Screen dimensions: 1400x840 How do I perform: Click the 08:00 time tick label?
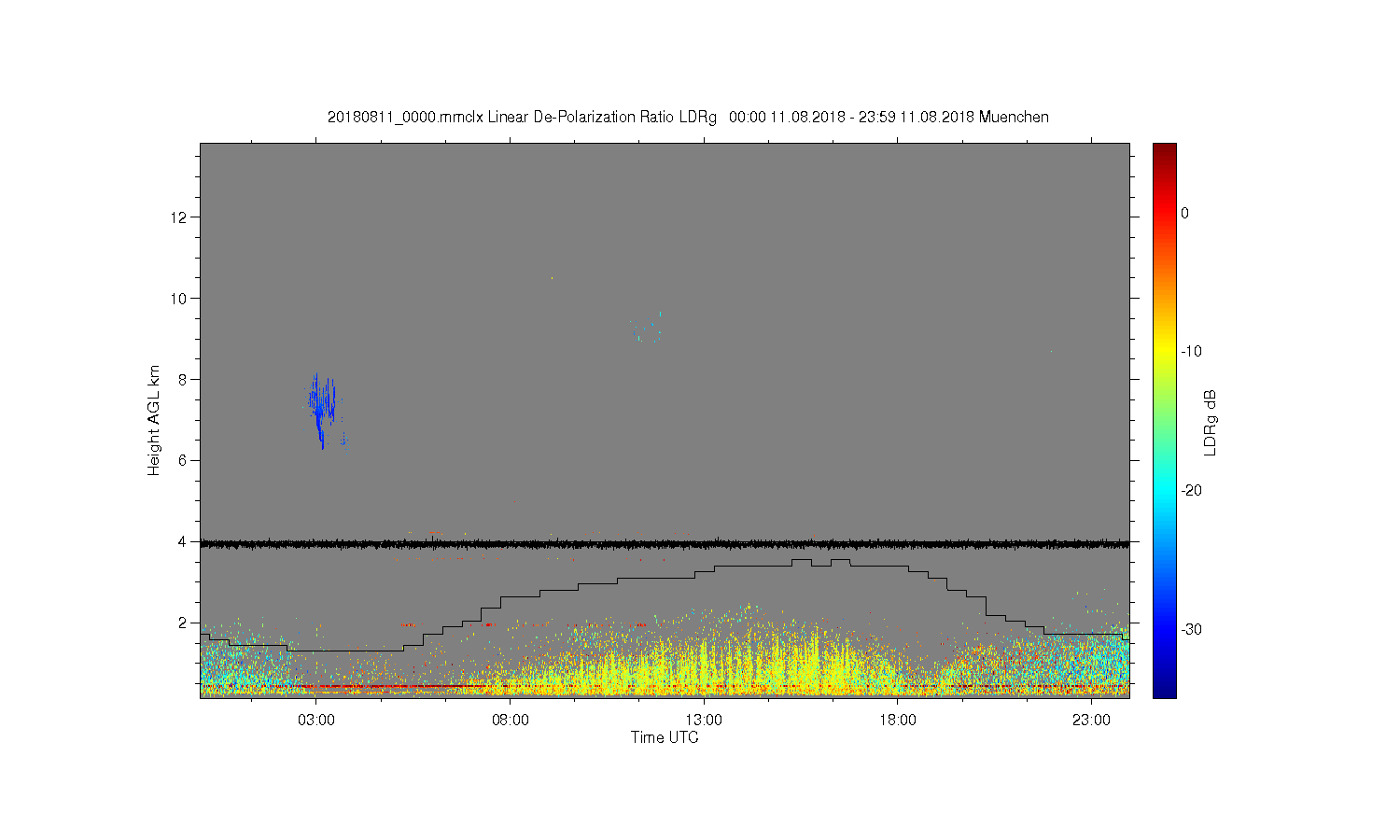point(511,721)
